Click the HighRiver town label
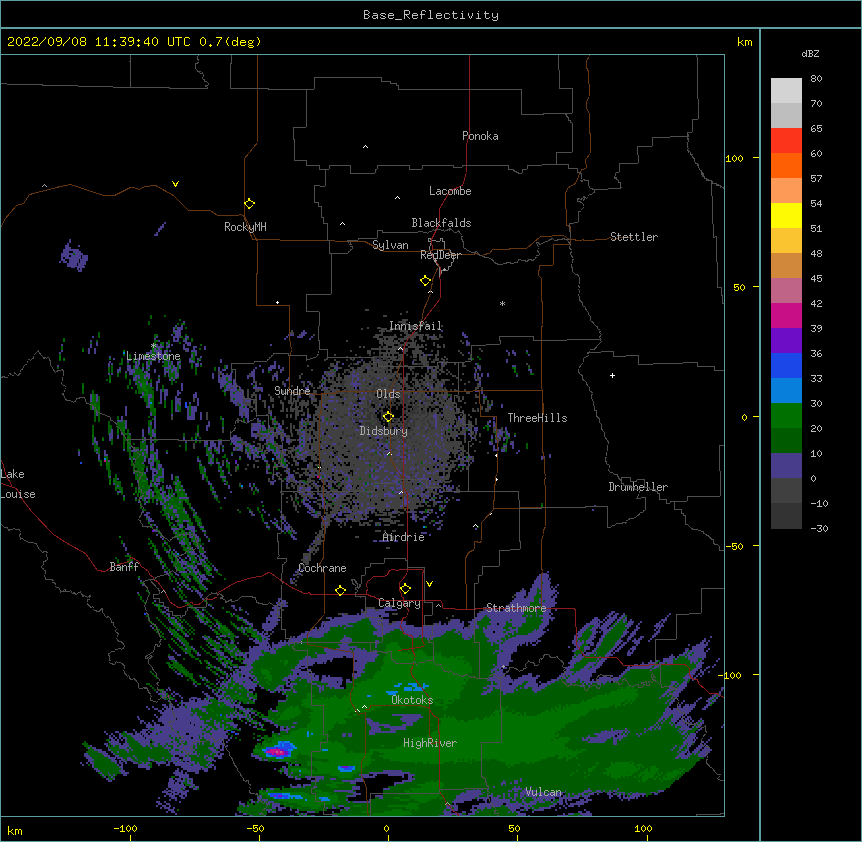 point(430,743)
